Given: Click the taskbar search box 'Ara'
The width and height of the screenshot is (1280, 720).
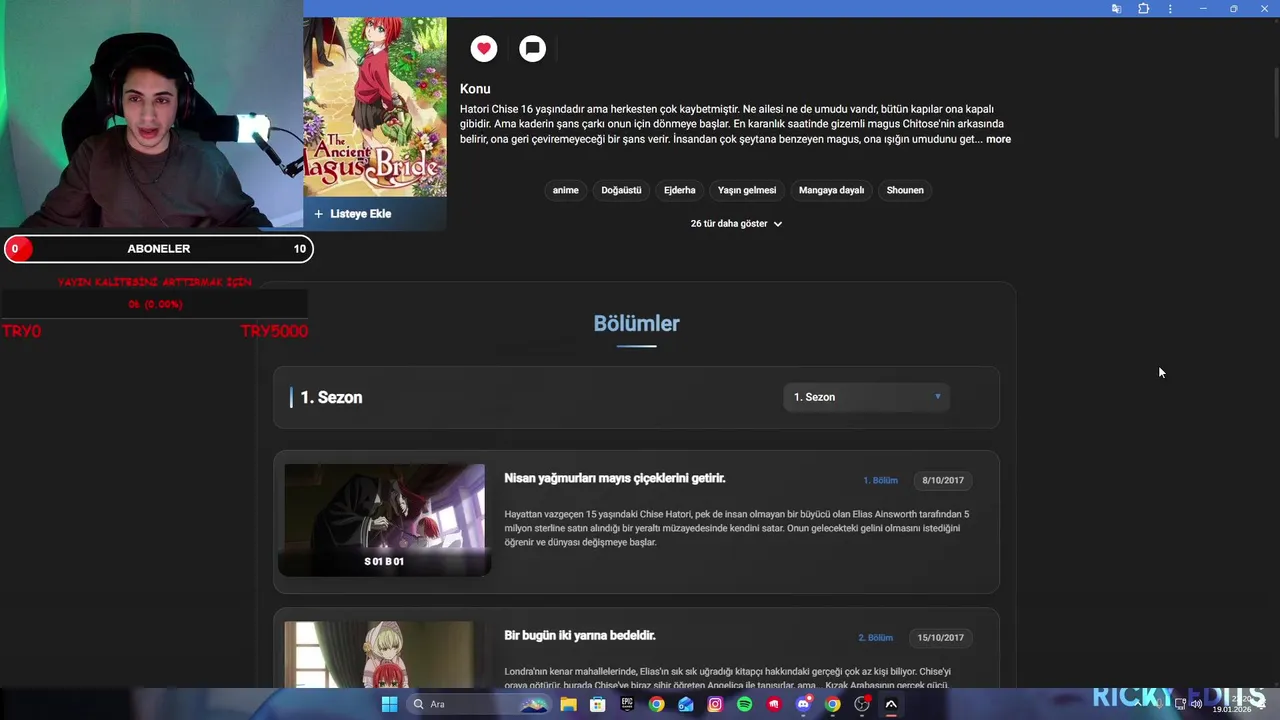Looking at the screenshot, I should pyautogui.click(x=480, y=704).
